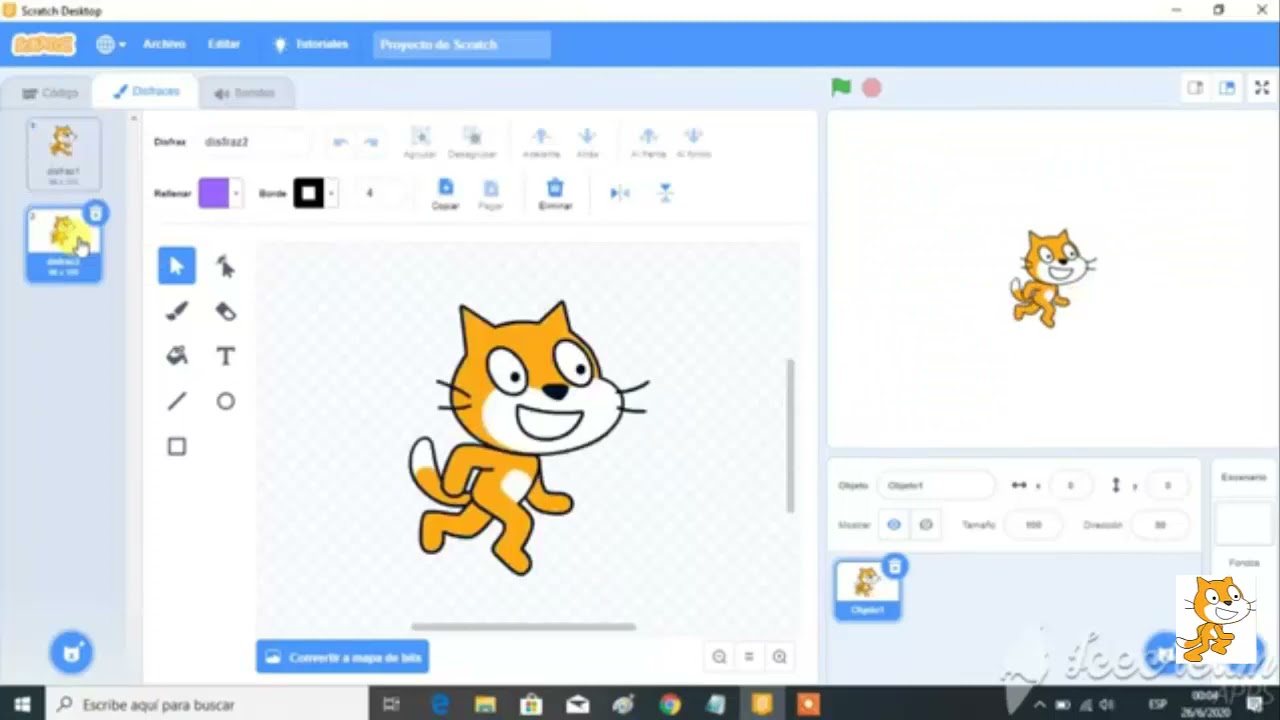The image size is (1280, 720).
Task: Click the project title field
Action: (462, 44)
